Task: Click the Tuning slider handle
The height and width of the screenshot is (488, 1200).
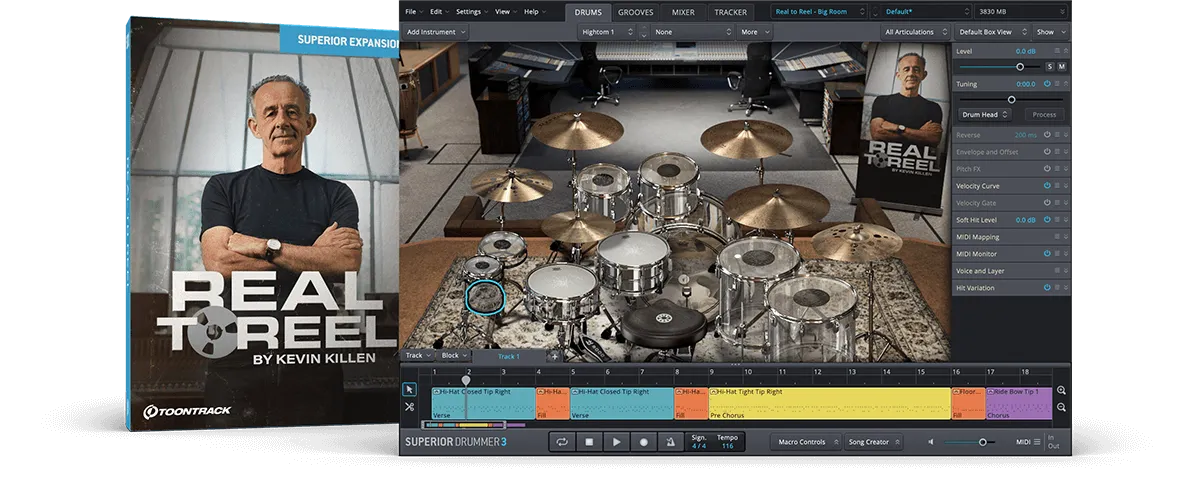Action: click(1011, 99)
